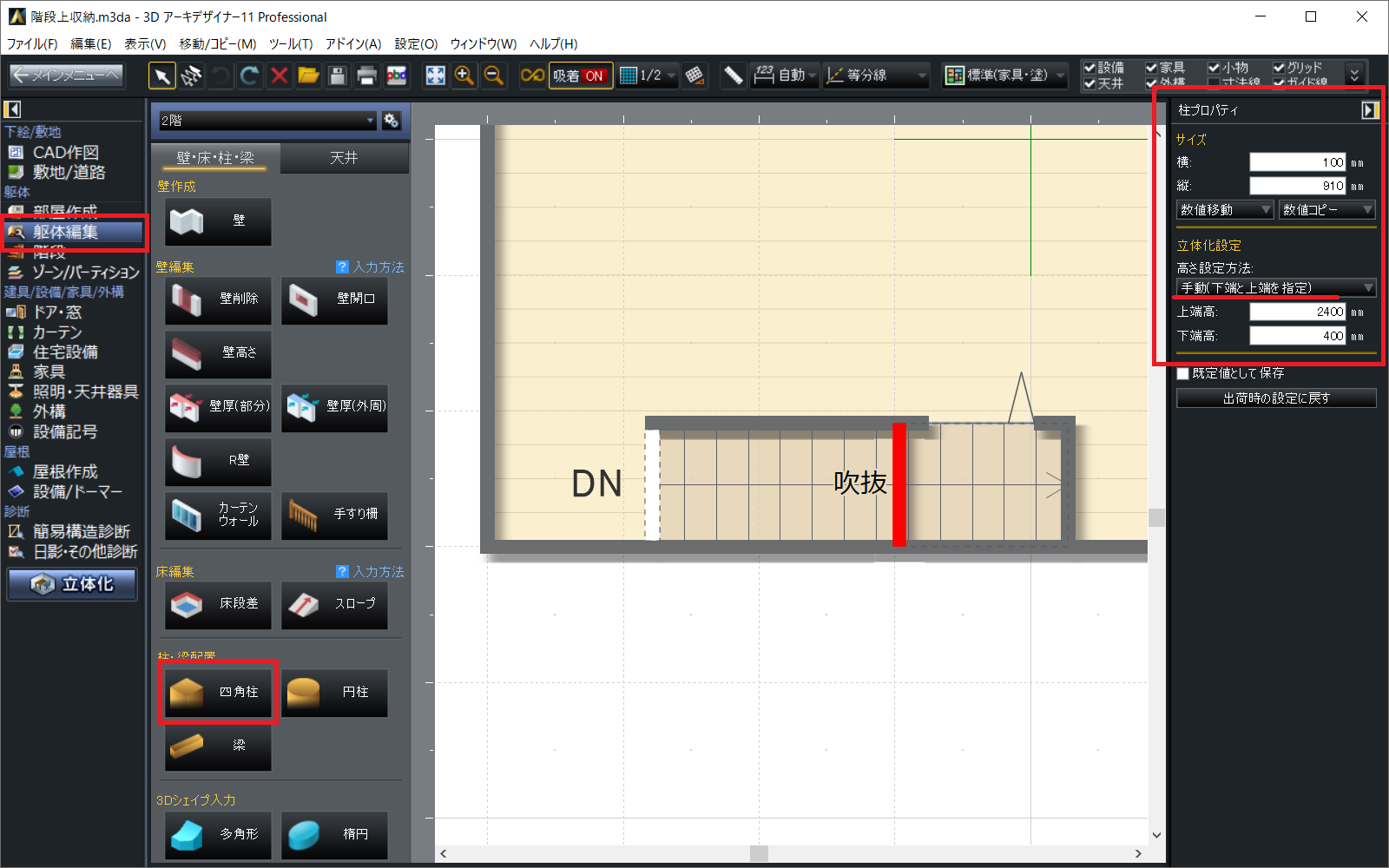Click the ruler measure icon
1389x868 pixels.
coord(734,76)
